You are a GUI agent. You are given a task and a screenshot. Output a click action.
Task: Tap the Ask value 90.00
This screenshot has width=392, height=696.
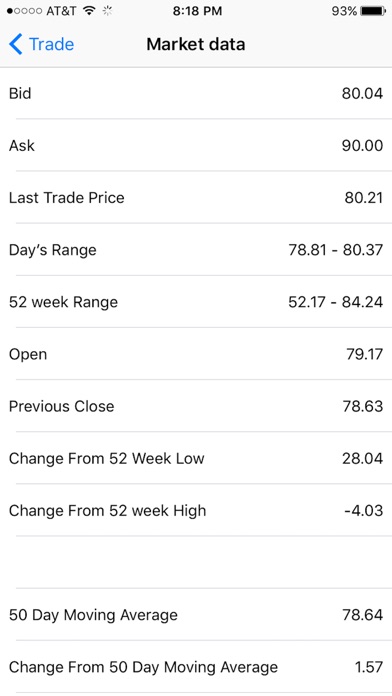click(362, 146)
